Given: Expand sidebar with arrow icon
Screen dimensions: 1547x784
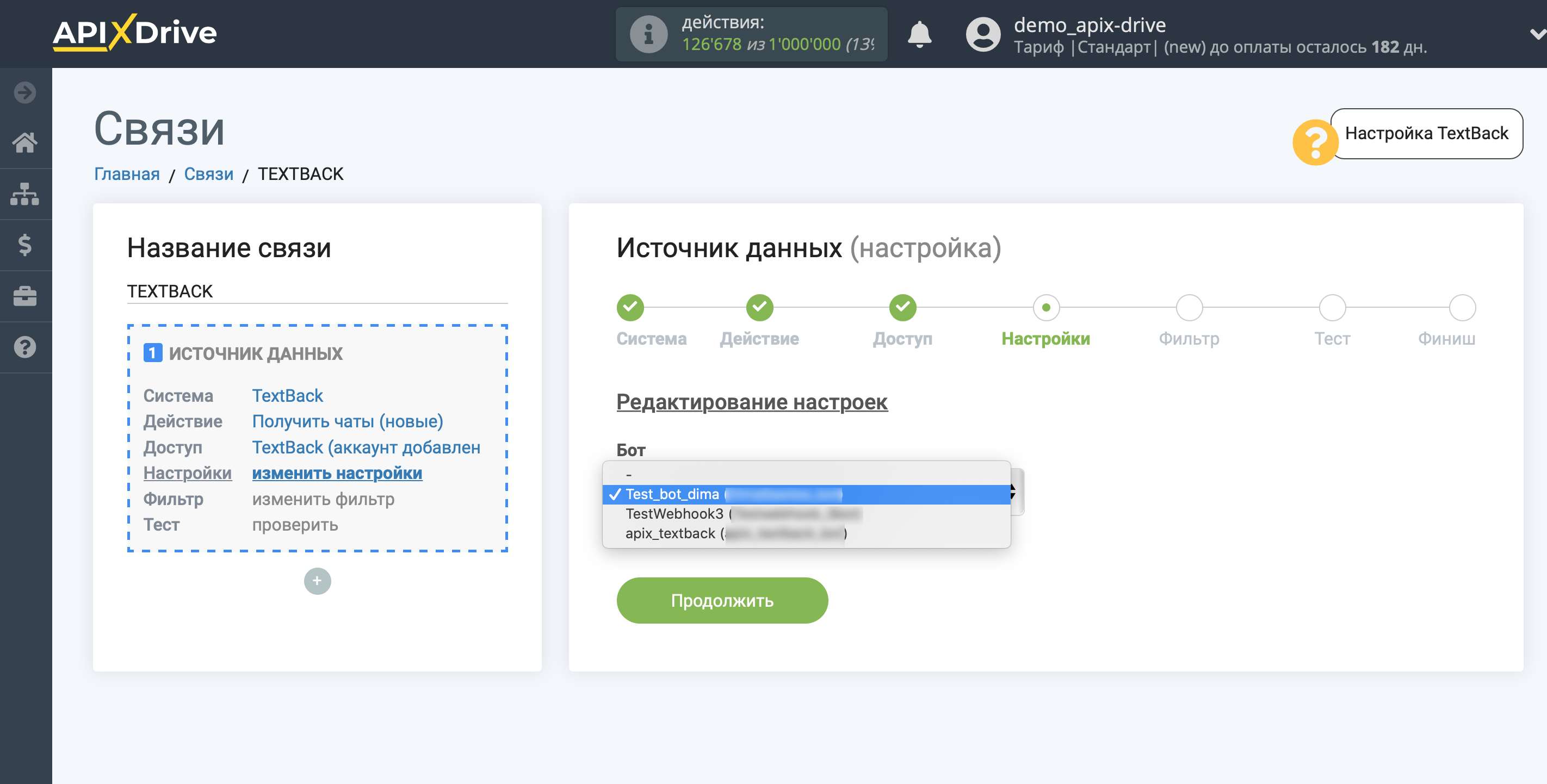Looking at the screenshot, I should [25, 92].
